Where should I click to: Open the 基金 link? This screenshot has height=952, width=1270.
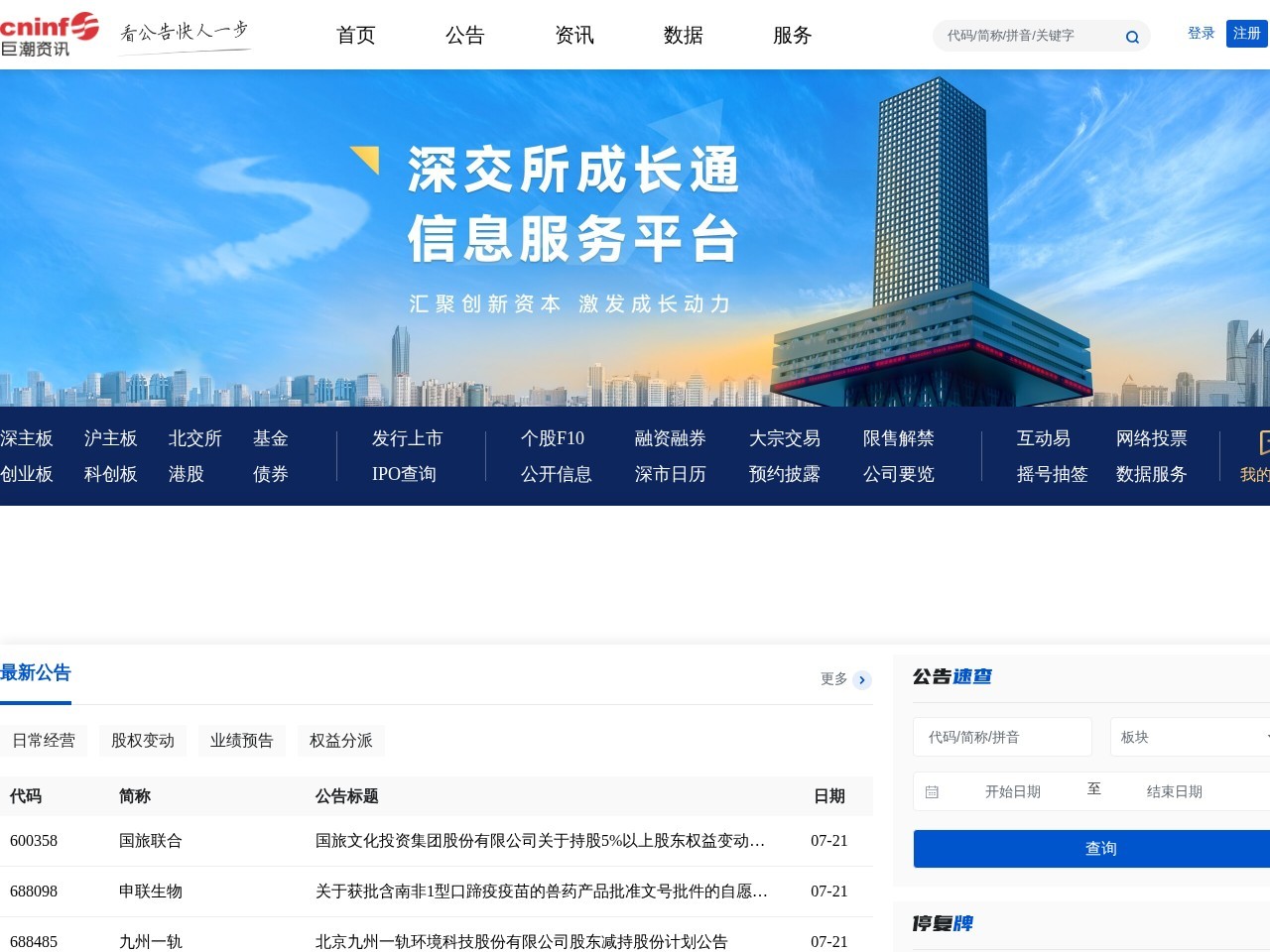[x=271, y=438]
